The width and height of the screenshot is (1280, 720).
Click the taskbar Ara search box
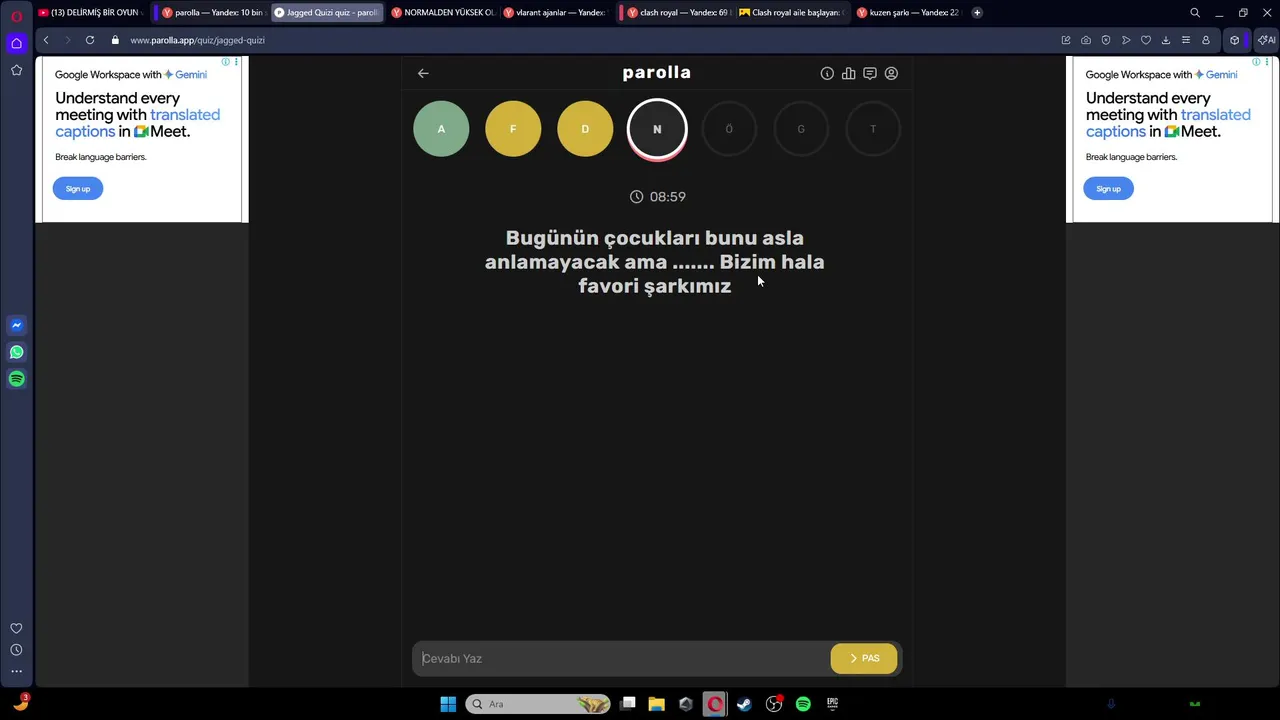[538, 704]
